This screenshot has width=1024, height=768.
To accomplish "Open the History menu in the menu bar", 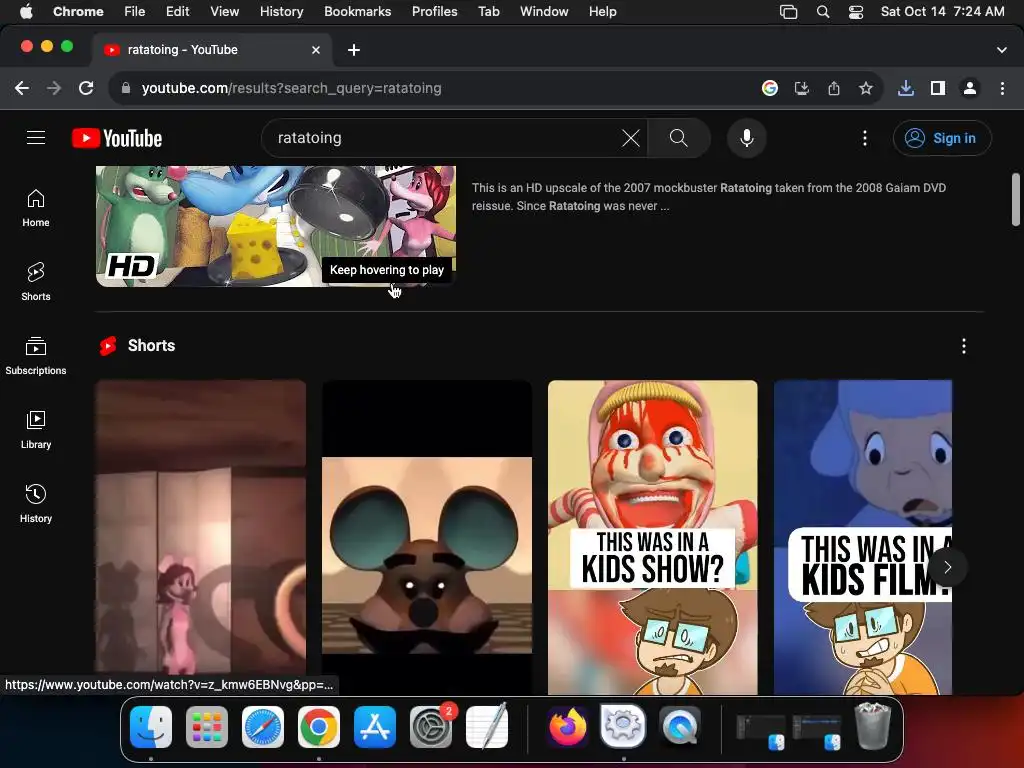I will click(x=281, y=12).
